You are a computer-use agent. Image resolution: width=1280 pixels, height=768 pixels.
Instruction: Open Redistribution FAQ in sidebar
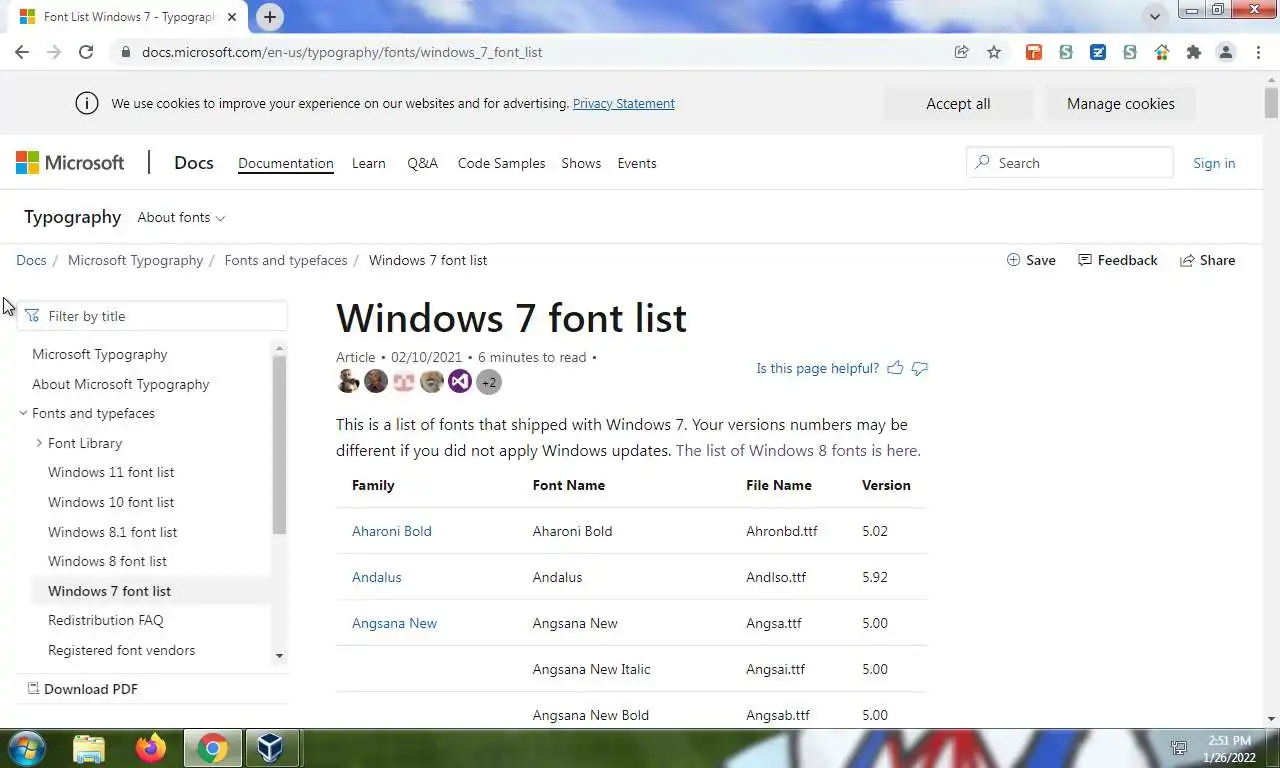[106, 620]
